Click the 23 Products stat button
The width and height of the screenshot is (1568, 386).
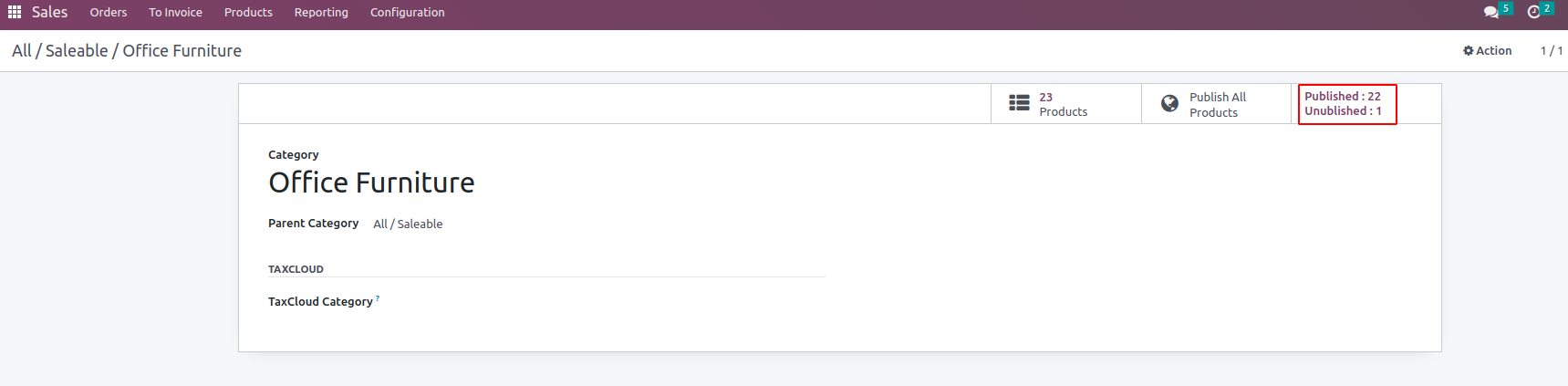tap(1066, 104)
